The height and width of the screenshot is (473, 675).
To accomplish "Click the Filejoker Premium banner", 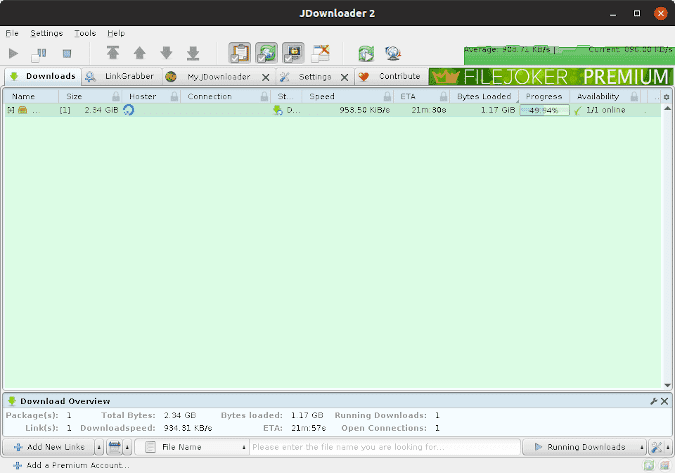I will click(550, 77).
